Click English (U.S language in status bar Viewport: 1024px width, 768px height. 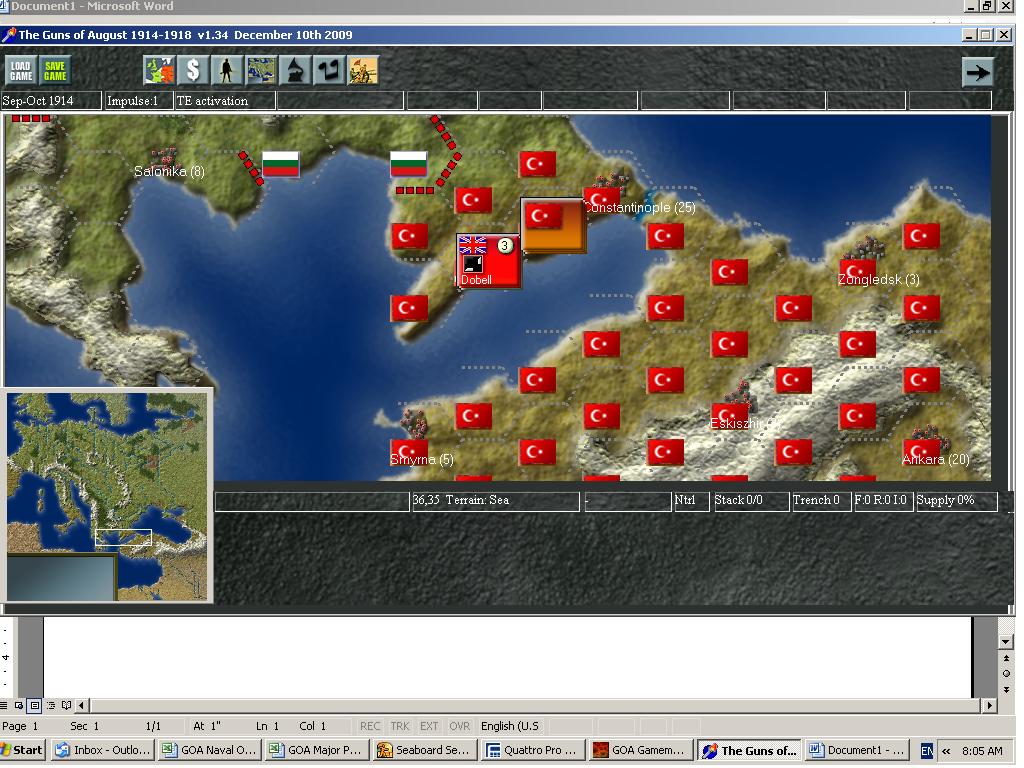(x=510, y=726)
